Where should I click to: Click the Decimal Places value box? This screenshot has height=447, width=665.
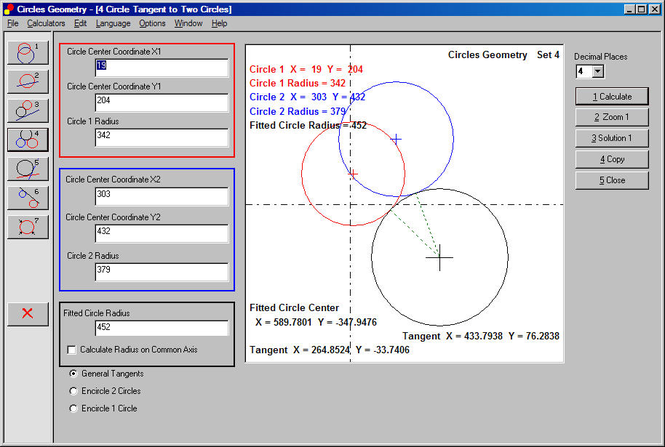[x=584, y=71]
